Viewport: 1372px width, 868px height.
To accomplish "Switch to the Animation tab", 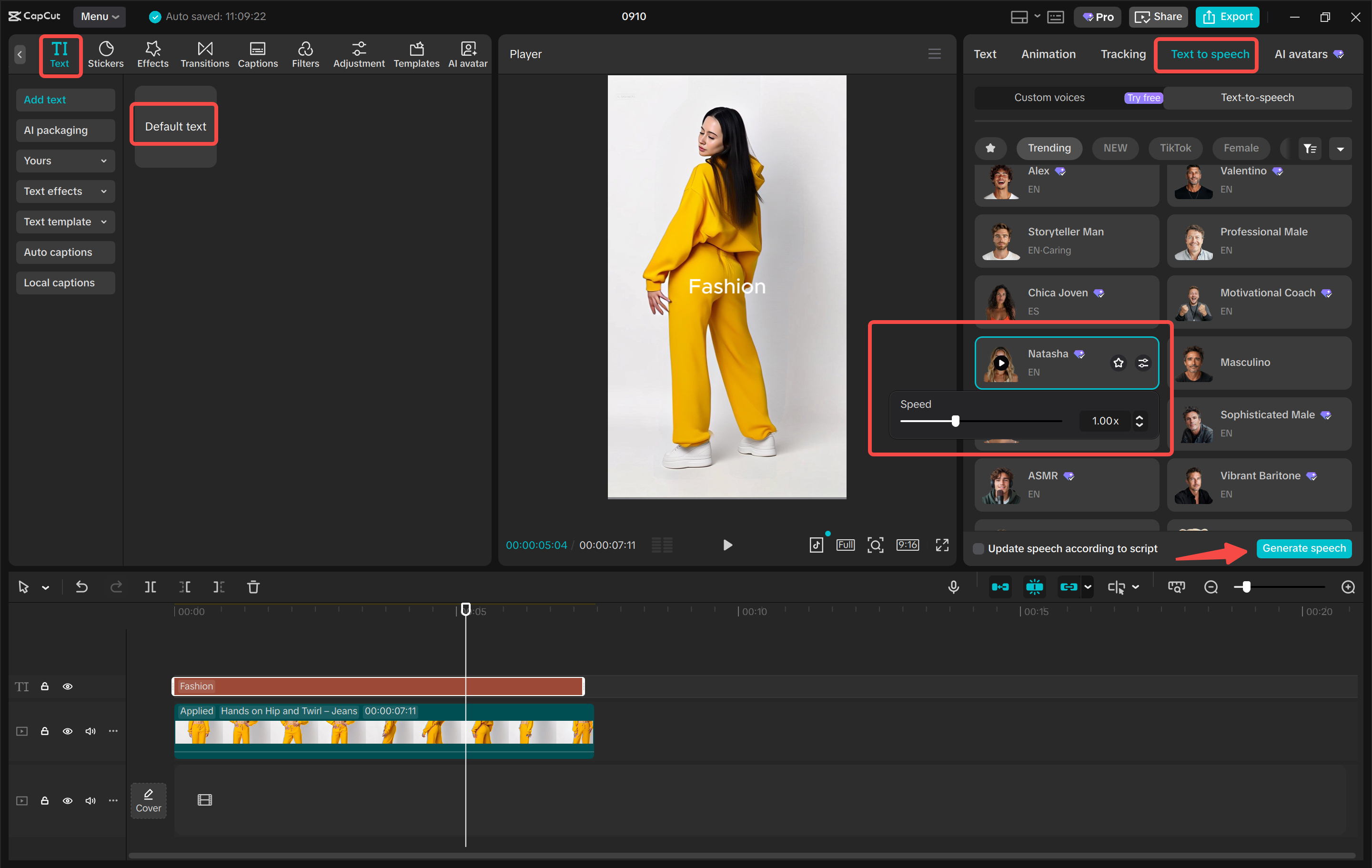I will pyautogui.click(x=1049, y=54).
